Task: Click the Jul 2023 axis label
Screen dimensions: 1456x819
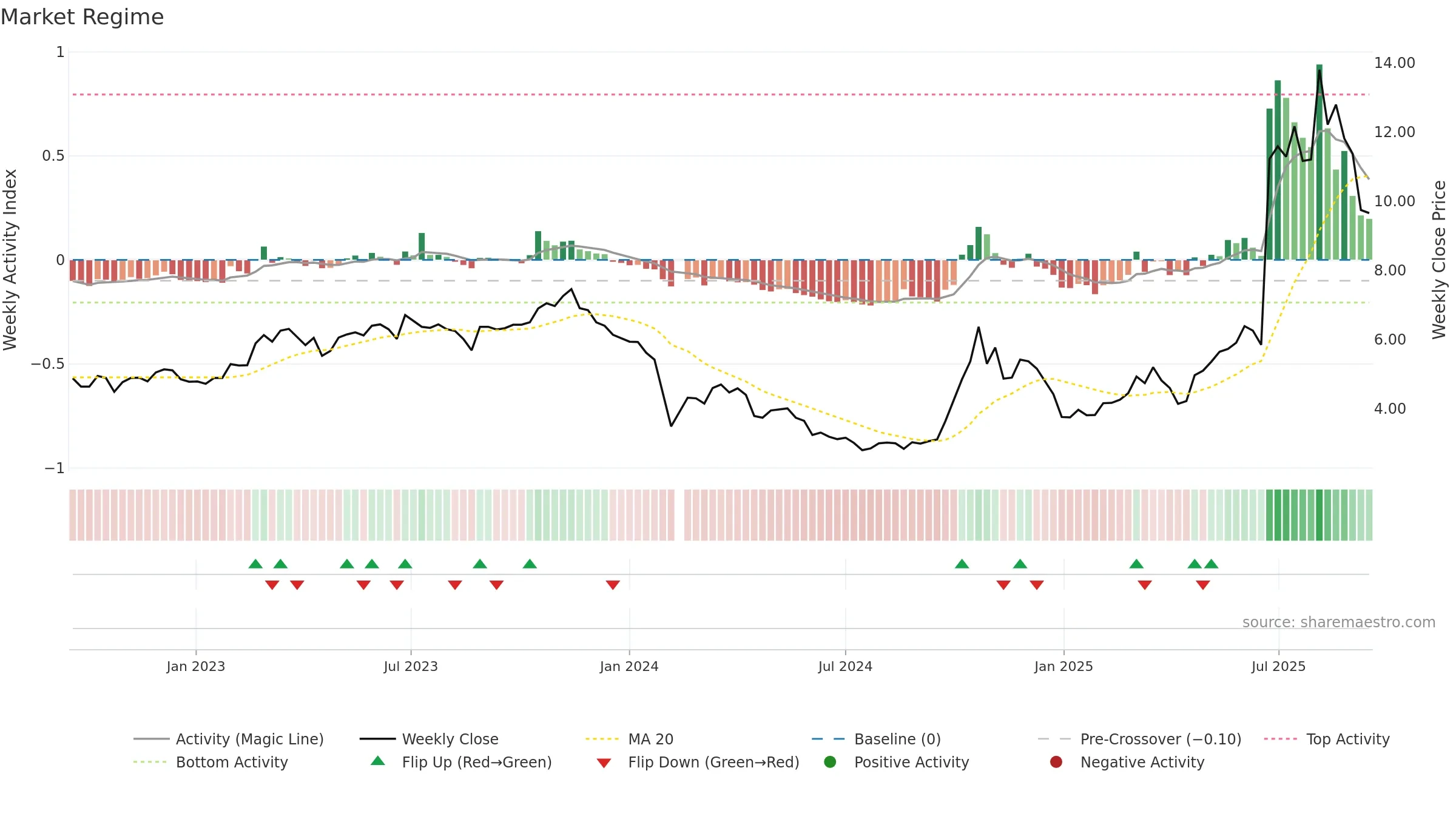Action: (x=411, y=666)
